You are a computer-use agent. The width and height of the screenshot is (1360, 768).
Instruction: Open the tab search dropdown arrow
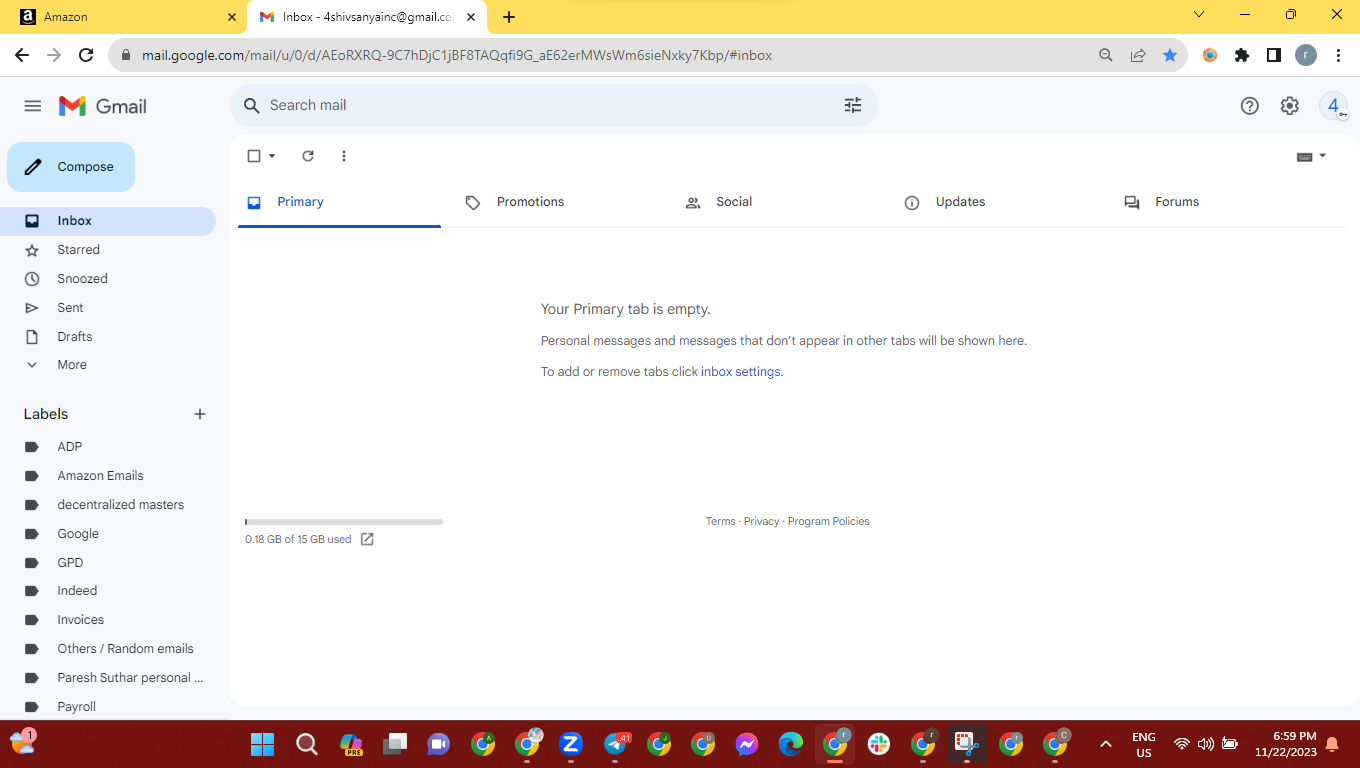click(1200, 15)
